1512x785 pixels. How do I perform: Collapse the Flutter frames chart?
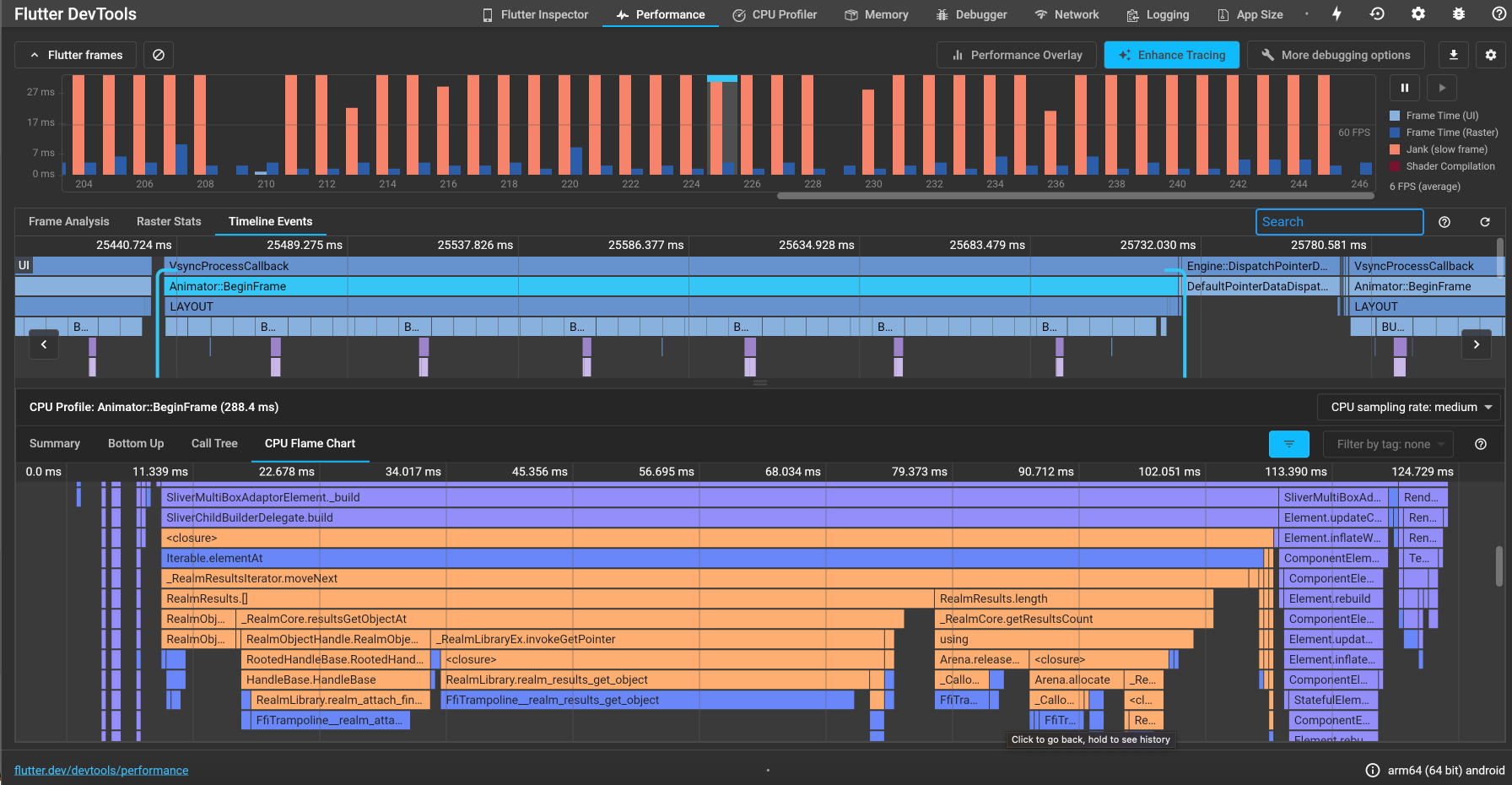click(x=76, y=55)
